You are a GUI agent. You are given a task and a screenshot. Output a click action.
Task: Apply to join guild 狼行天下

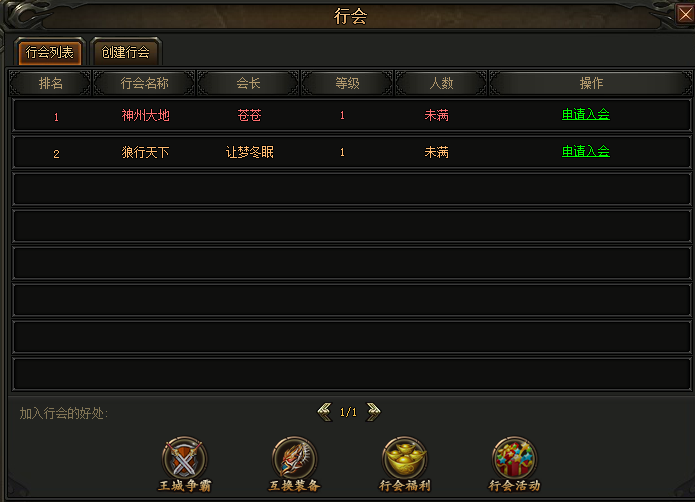coord(586,152)
